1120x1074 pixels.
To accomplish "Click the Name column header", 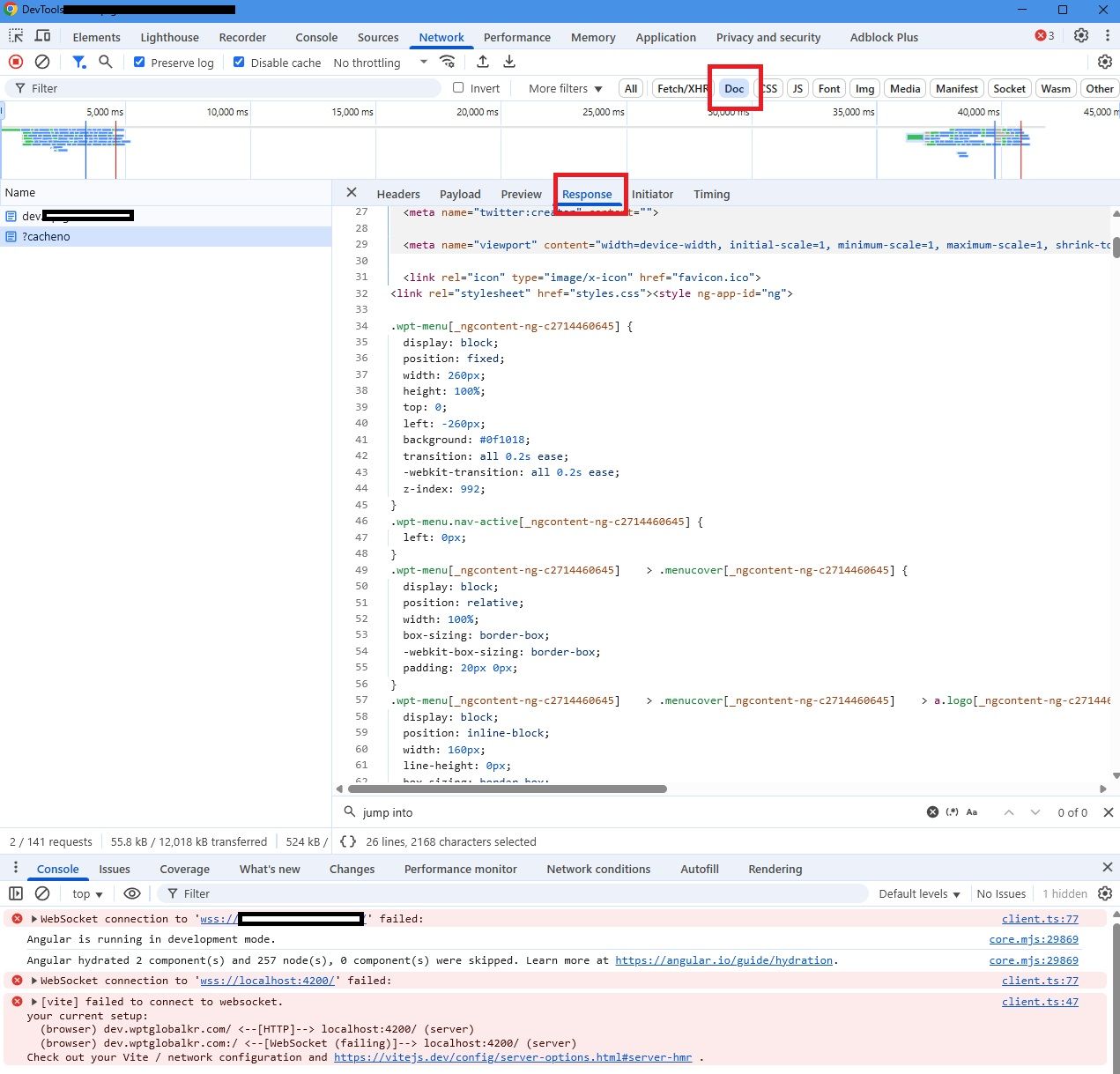I will [x=166, y=192].
